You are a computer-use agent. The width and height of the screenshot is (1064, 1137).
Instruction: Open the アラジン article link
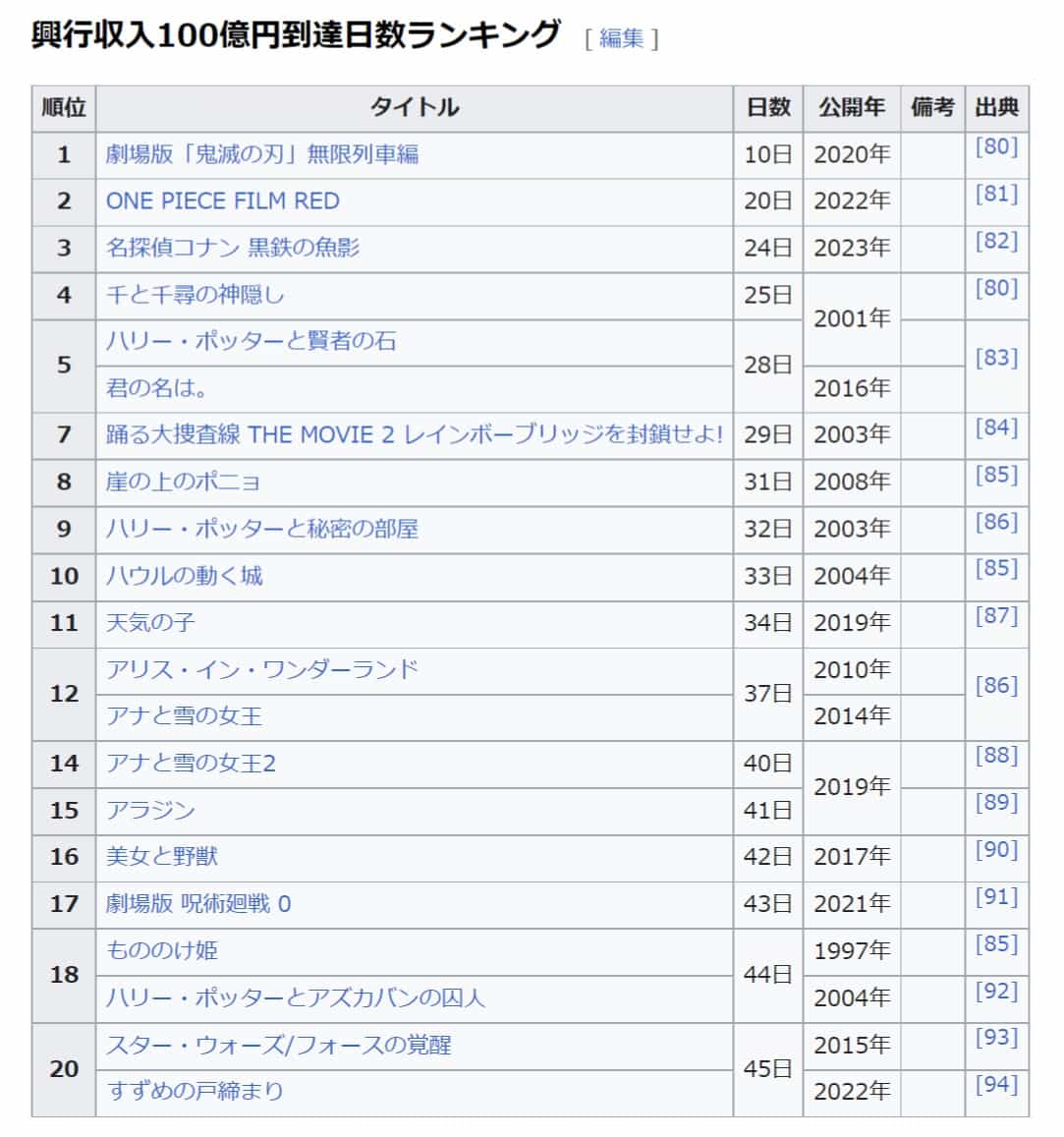click(150, 810)
